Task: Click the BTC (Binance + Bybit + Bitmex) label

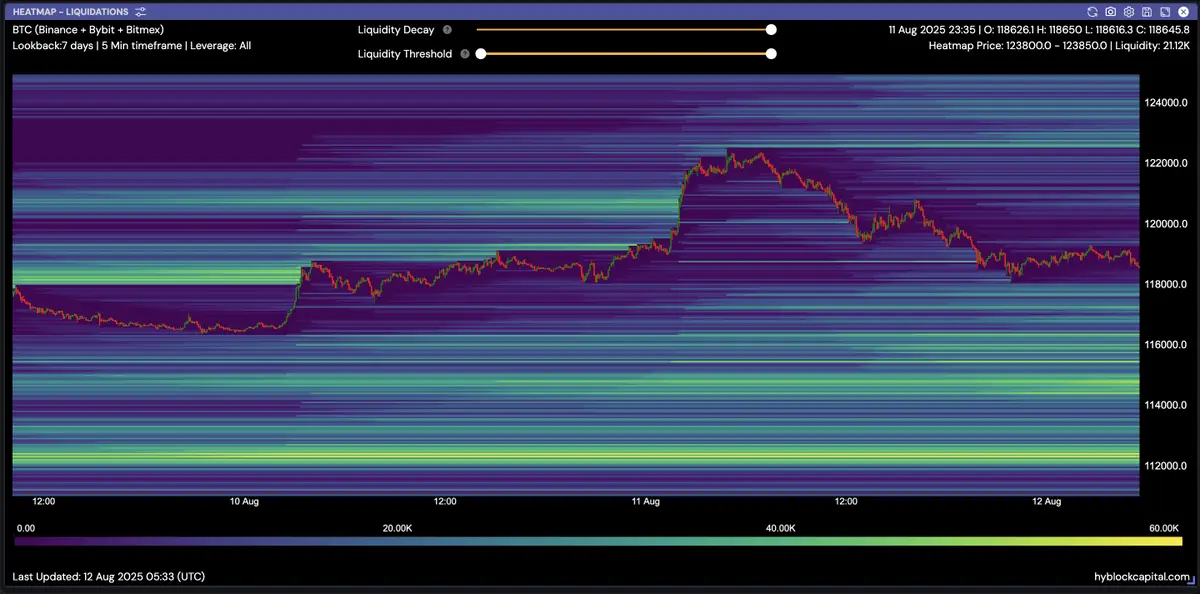Action: pyautogui.click(x=88, y=30)
